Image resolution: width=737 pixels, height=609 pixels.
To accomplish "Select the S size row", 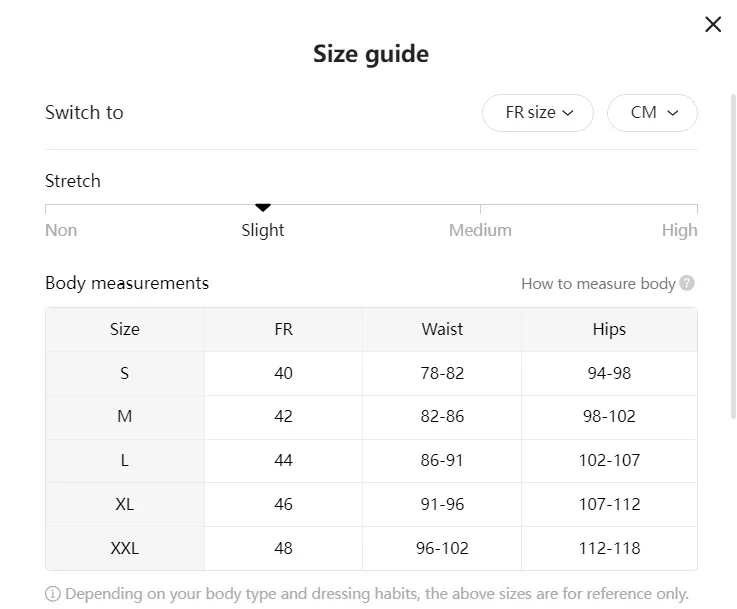I will click(371, 373).
